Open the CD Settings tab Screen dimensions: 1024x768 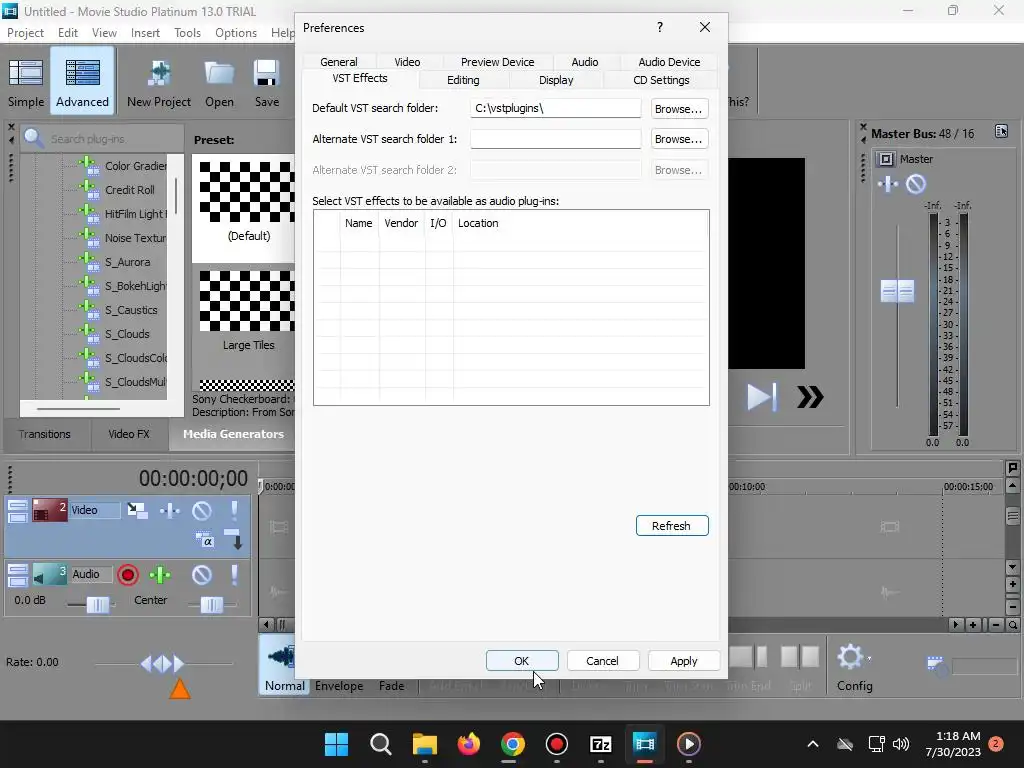(661, 80)
